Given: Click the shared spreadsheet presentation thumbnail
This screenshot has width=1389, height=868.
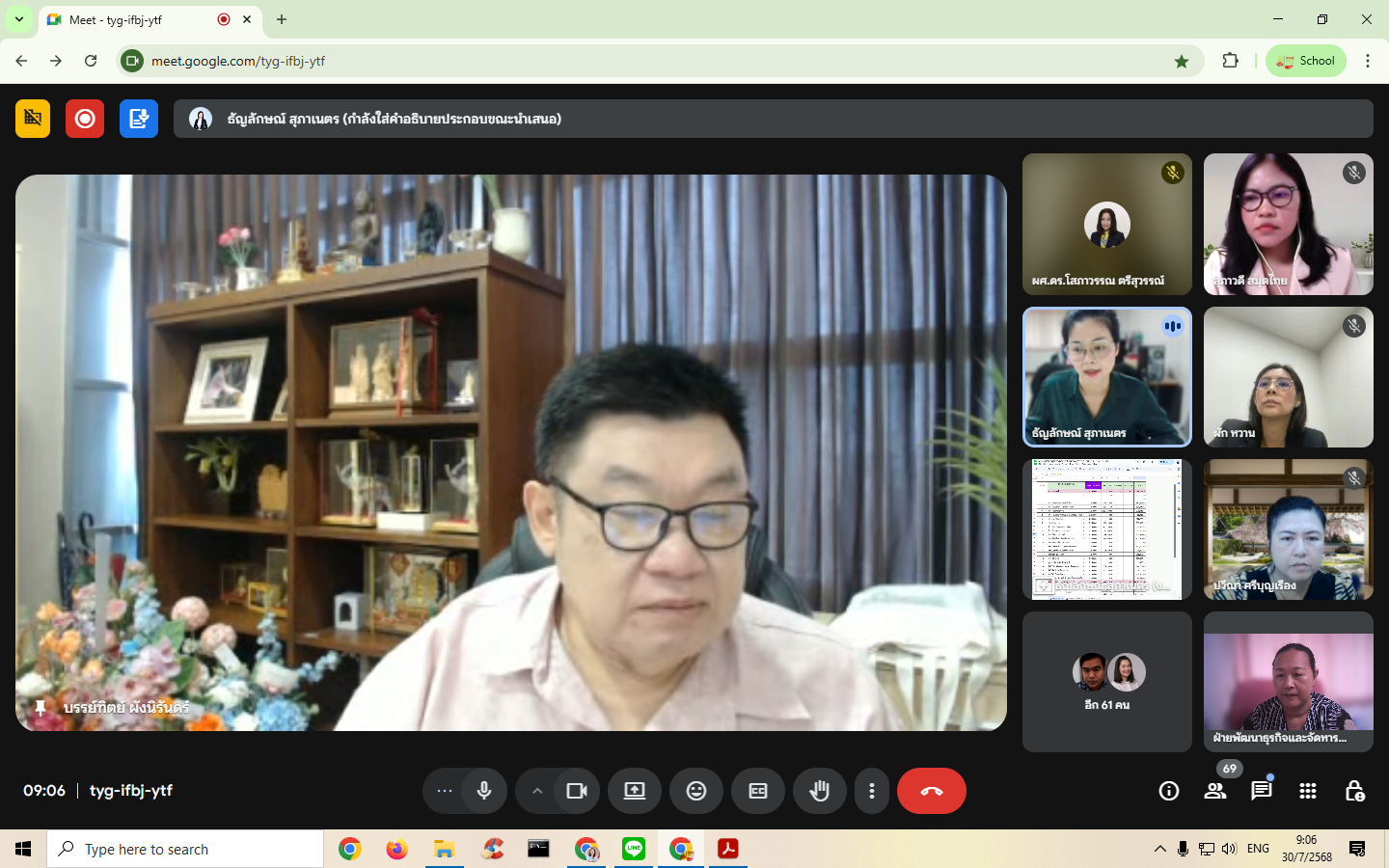Looking at the screenshot, I should click(x=1106, y=529).
